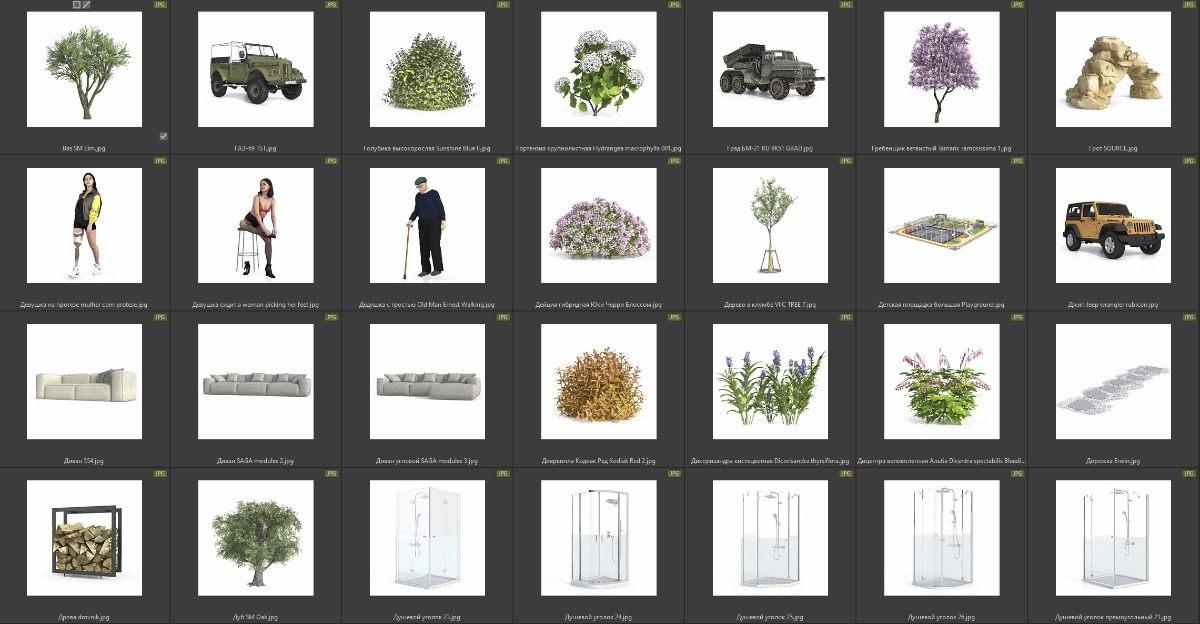Screen dimensions: 1200x624
Task: Select the purple tamarisk tree thumbnail
Action: tap(942, 70)
